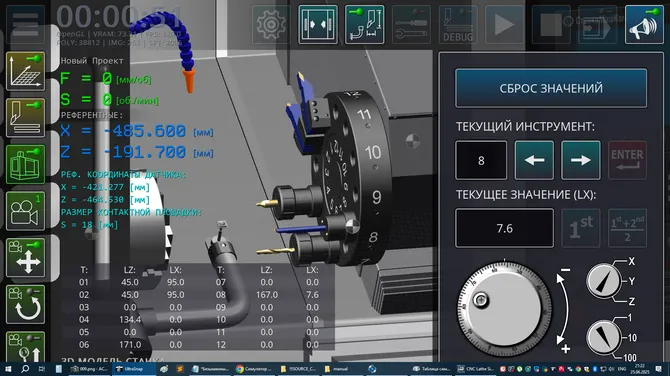
Task: Select the camera 1 view icon
Action: point(26,211)
